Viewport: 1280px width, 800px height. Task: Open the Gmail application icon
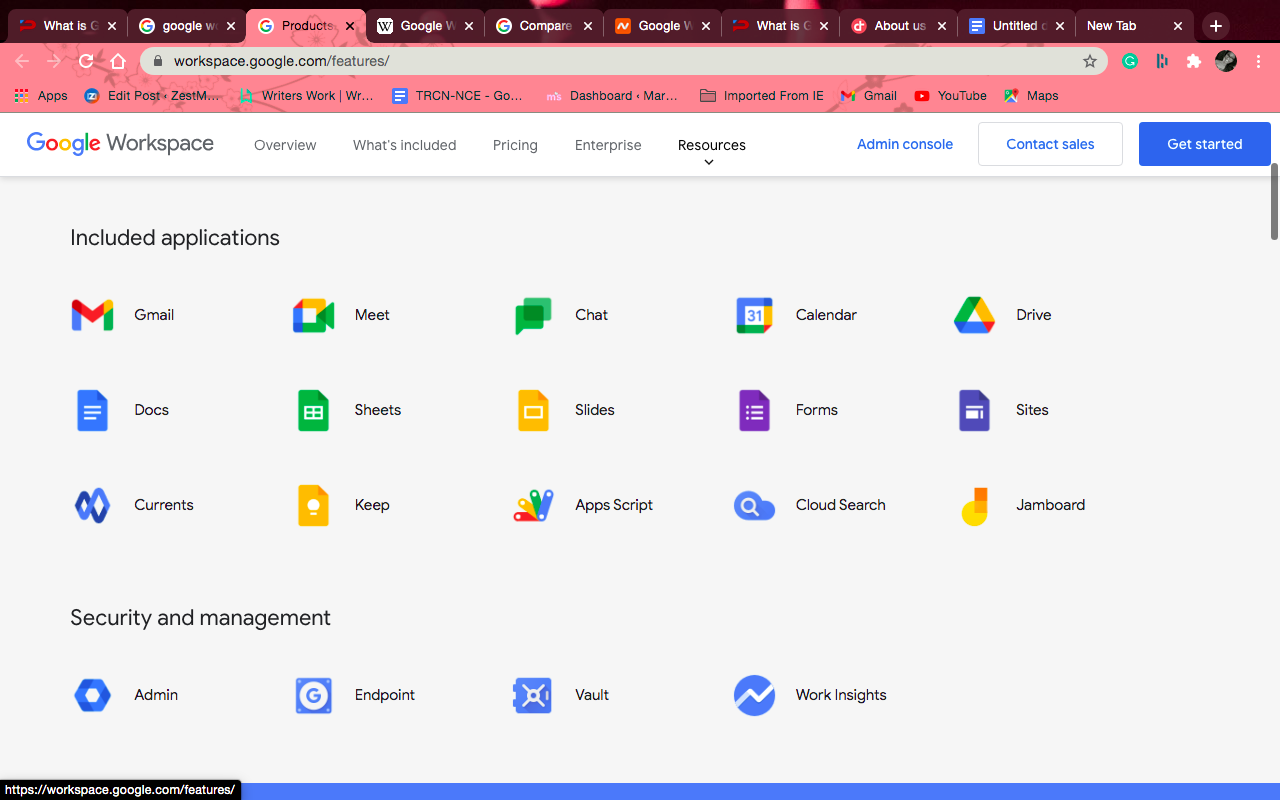(92, 314)
